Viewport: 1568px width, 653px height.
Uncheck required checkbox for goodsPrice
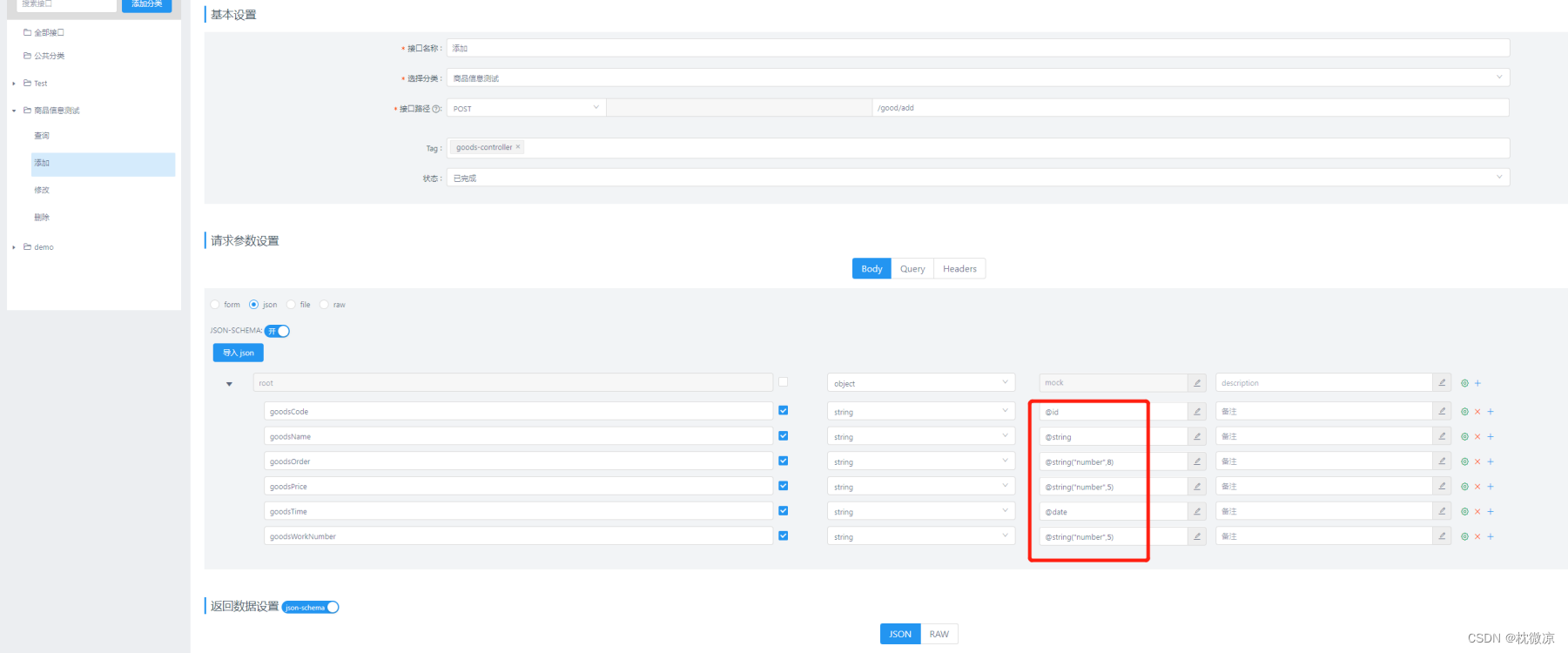point(783,486)
